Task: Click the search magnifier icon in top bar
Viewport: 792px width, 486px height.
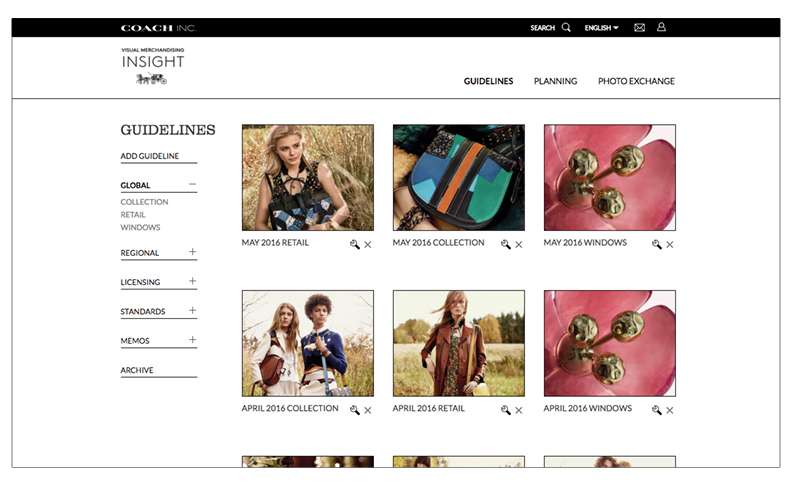Action: click(x=566, y=27)
